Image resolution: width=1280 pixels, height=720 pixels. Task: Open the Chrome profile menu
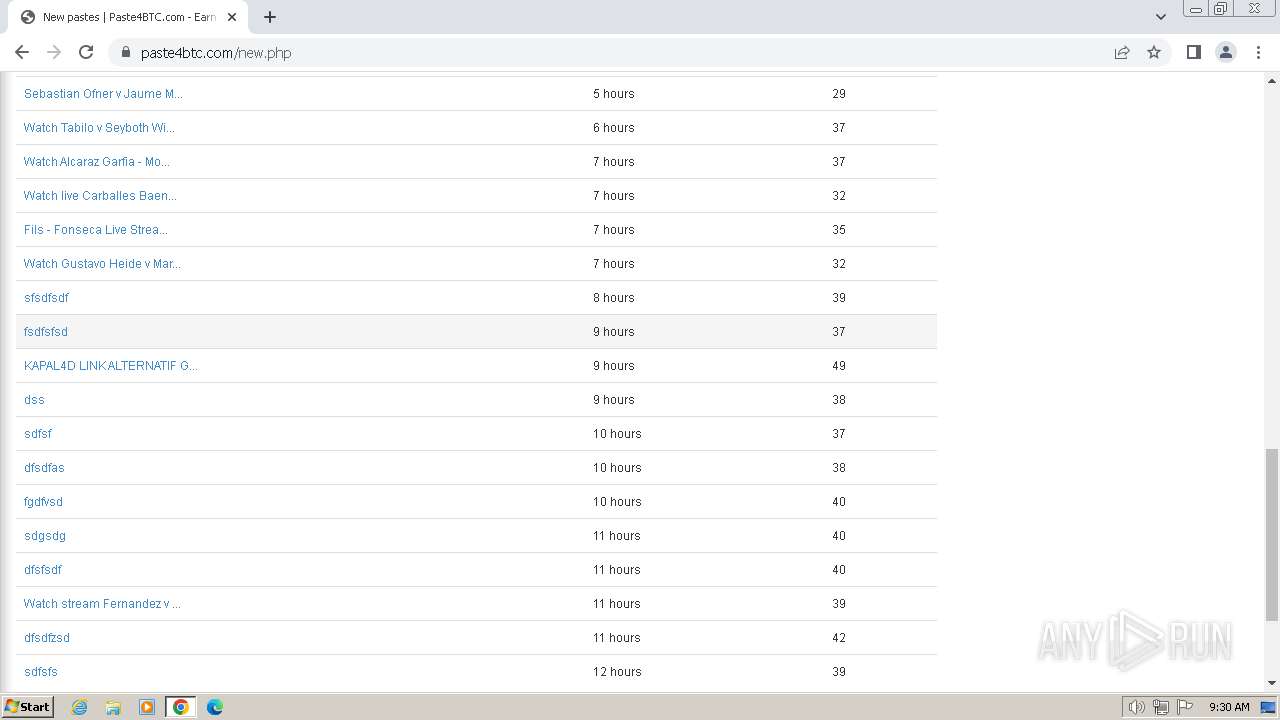click(x=1226, y=52)
